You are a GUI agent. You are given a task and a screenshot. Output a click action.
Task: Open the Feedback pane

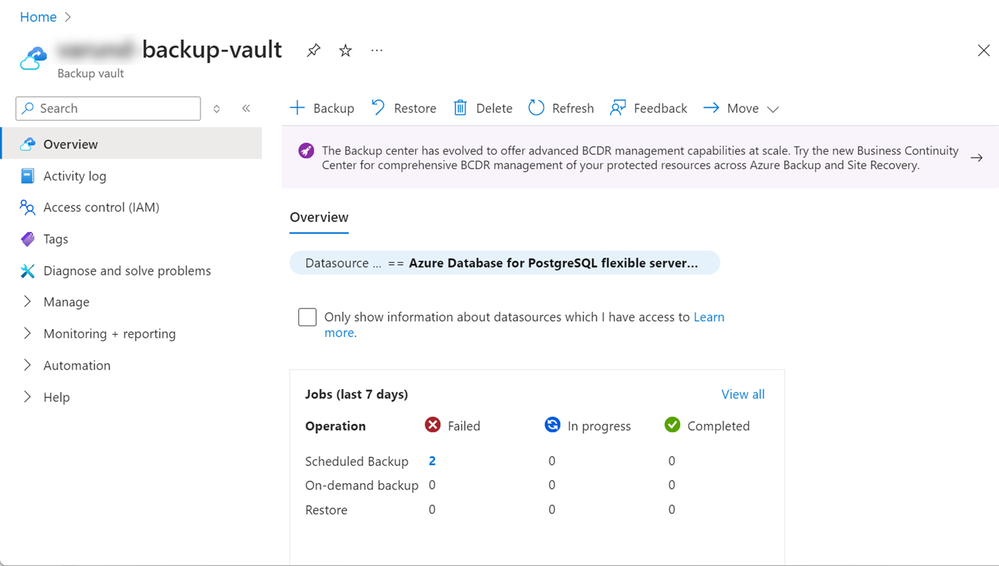click(649, 108)
